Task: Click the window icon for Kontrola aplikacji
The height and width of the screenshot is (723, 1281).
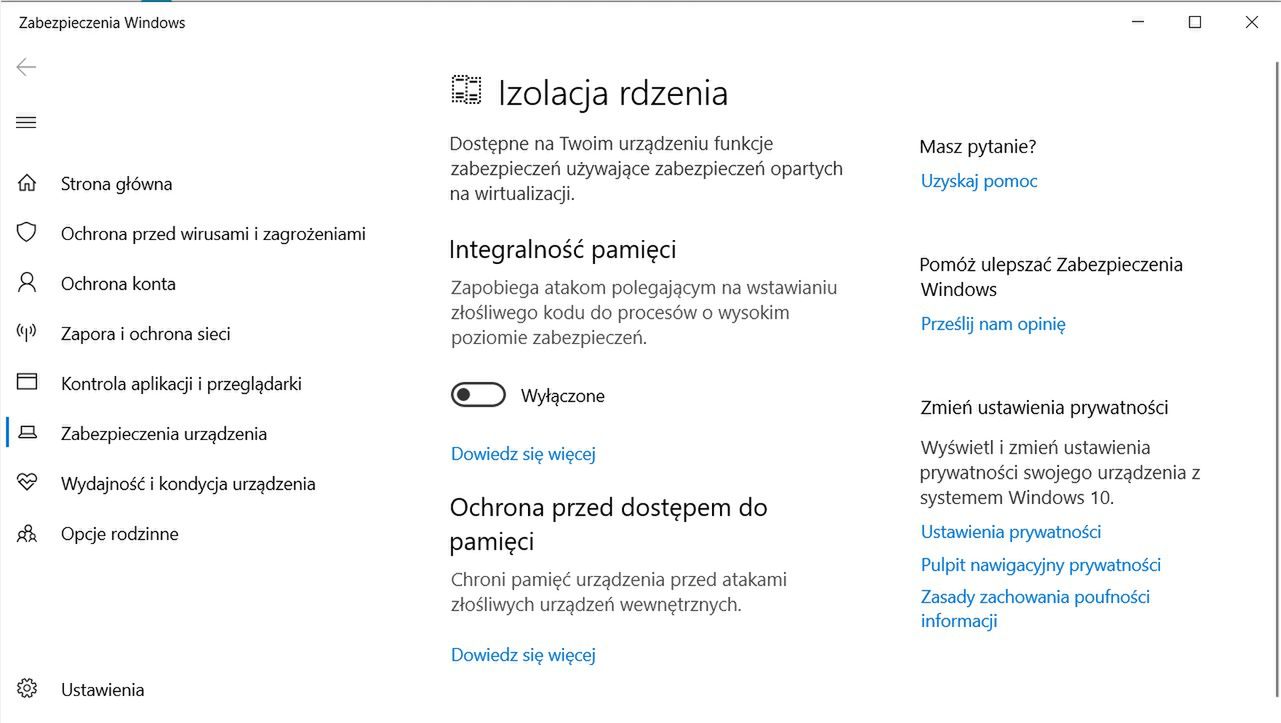Action: (x=27, y=383)
